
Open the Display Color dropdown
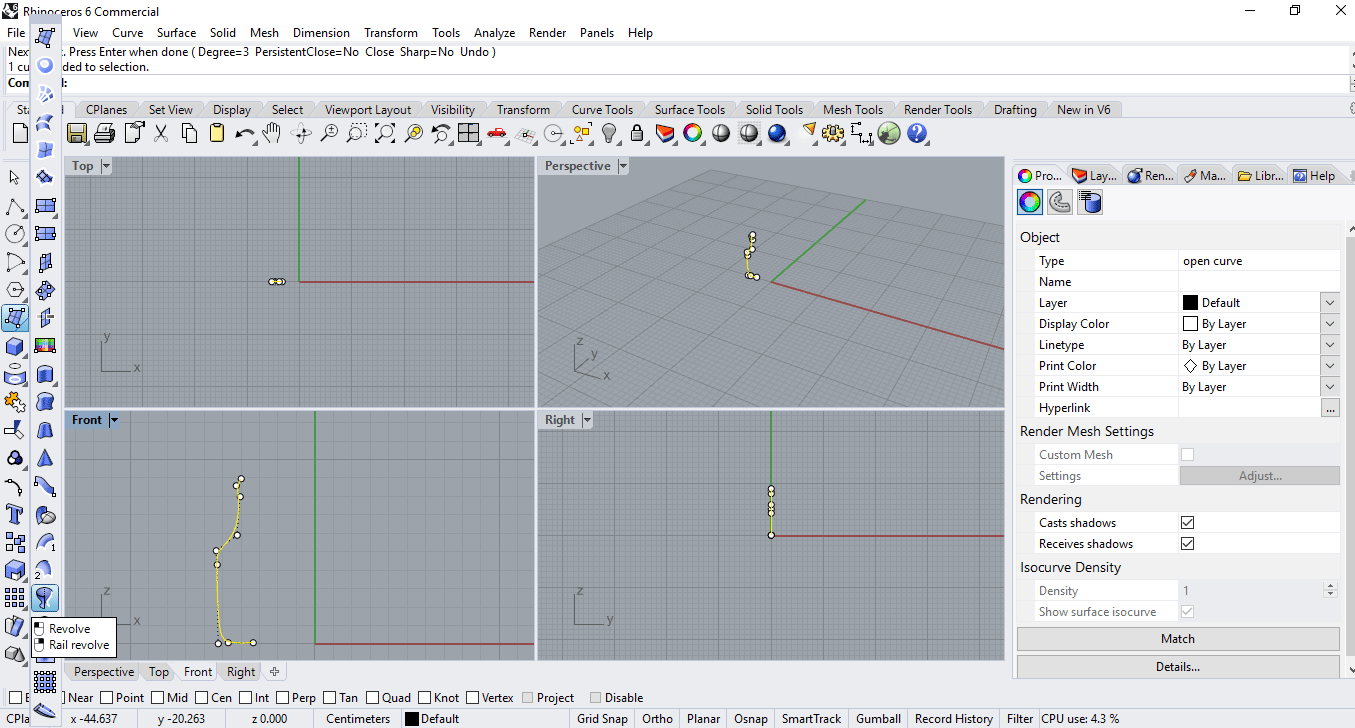click(x=1329, y=324)
